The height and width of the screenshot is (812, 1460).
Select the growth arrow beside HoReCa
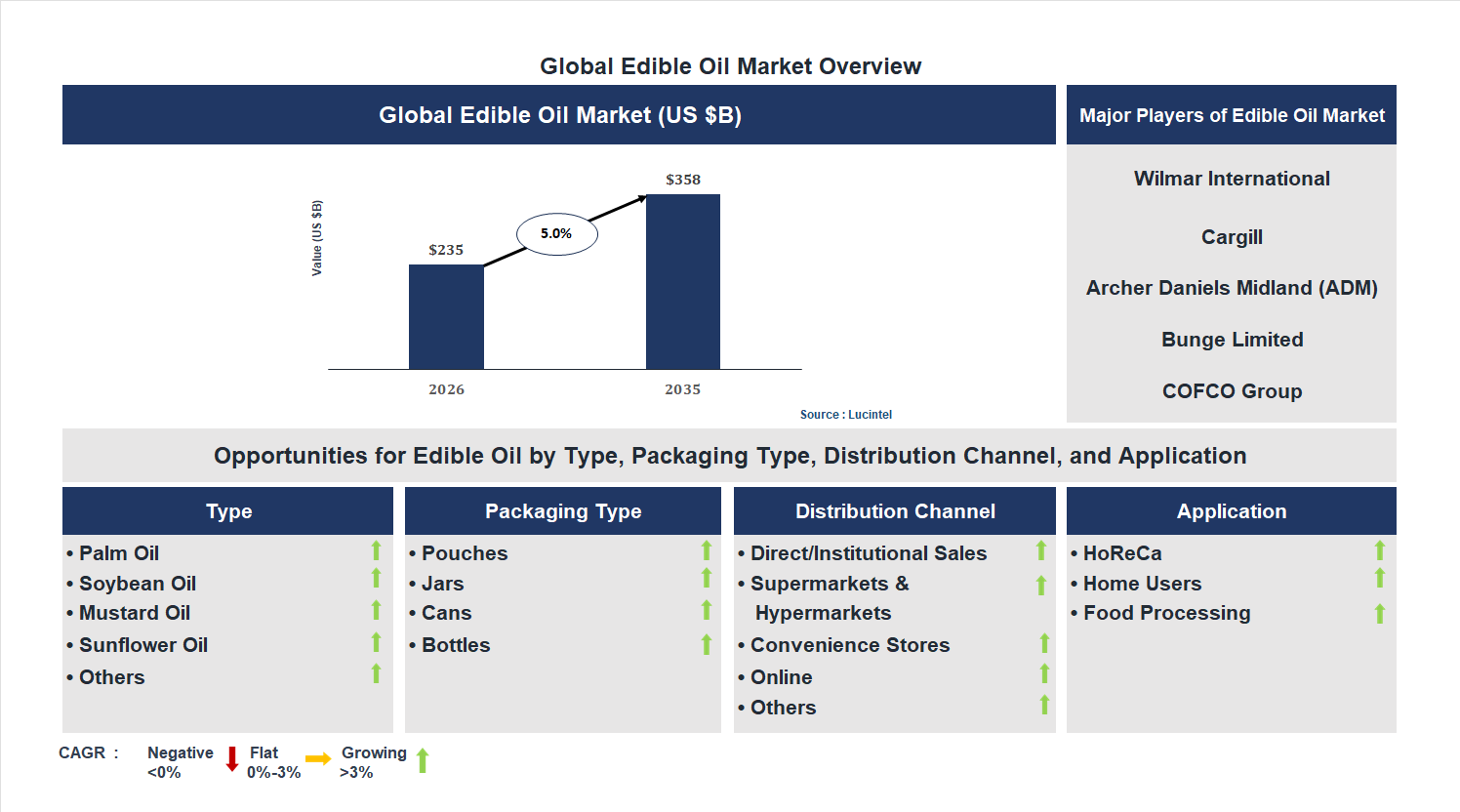(x=1379, y=551)
